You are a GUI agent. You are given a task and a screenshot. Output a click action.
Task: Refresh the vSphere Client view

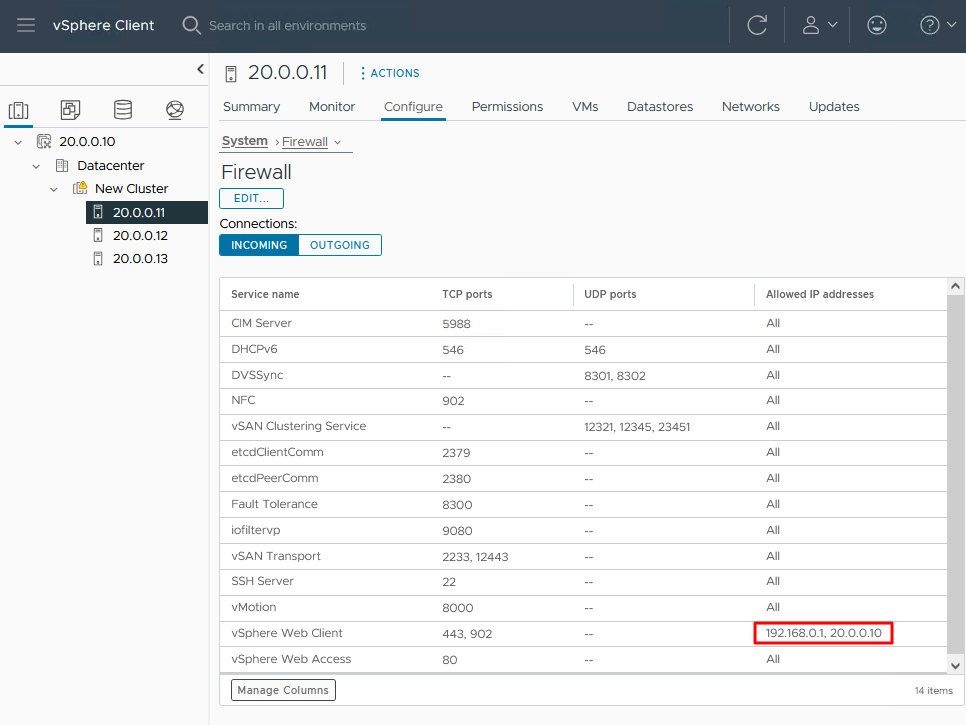(757, 25)
